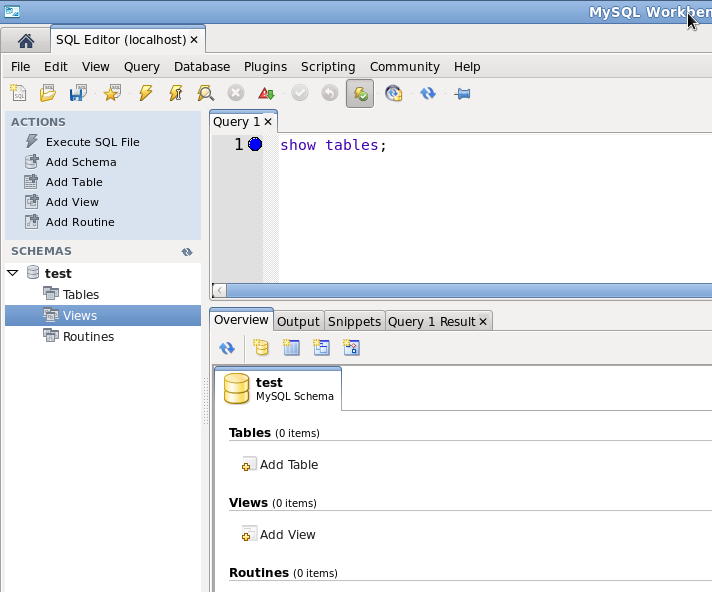Execute query with the lightning bolt icon

pos(146,93)
